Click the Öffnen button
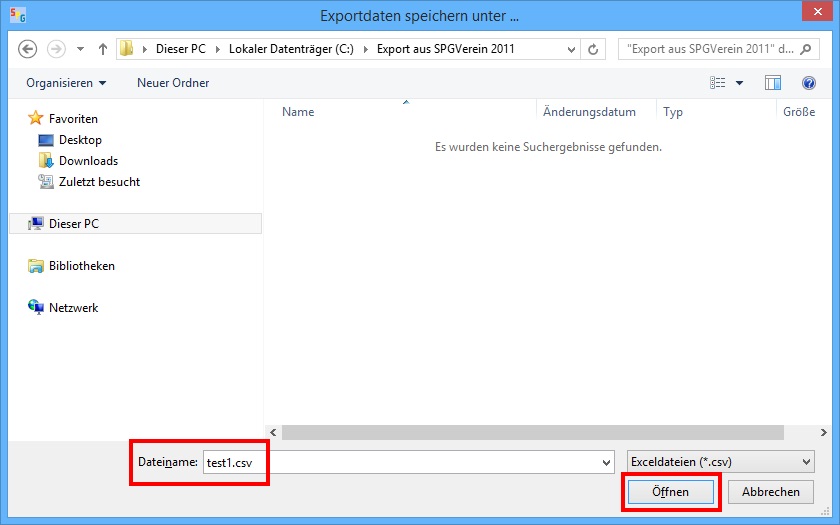Image resolution: width=840 pixels, height=525 pixels. (x=670, y=492)
